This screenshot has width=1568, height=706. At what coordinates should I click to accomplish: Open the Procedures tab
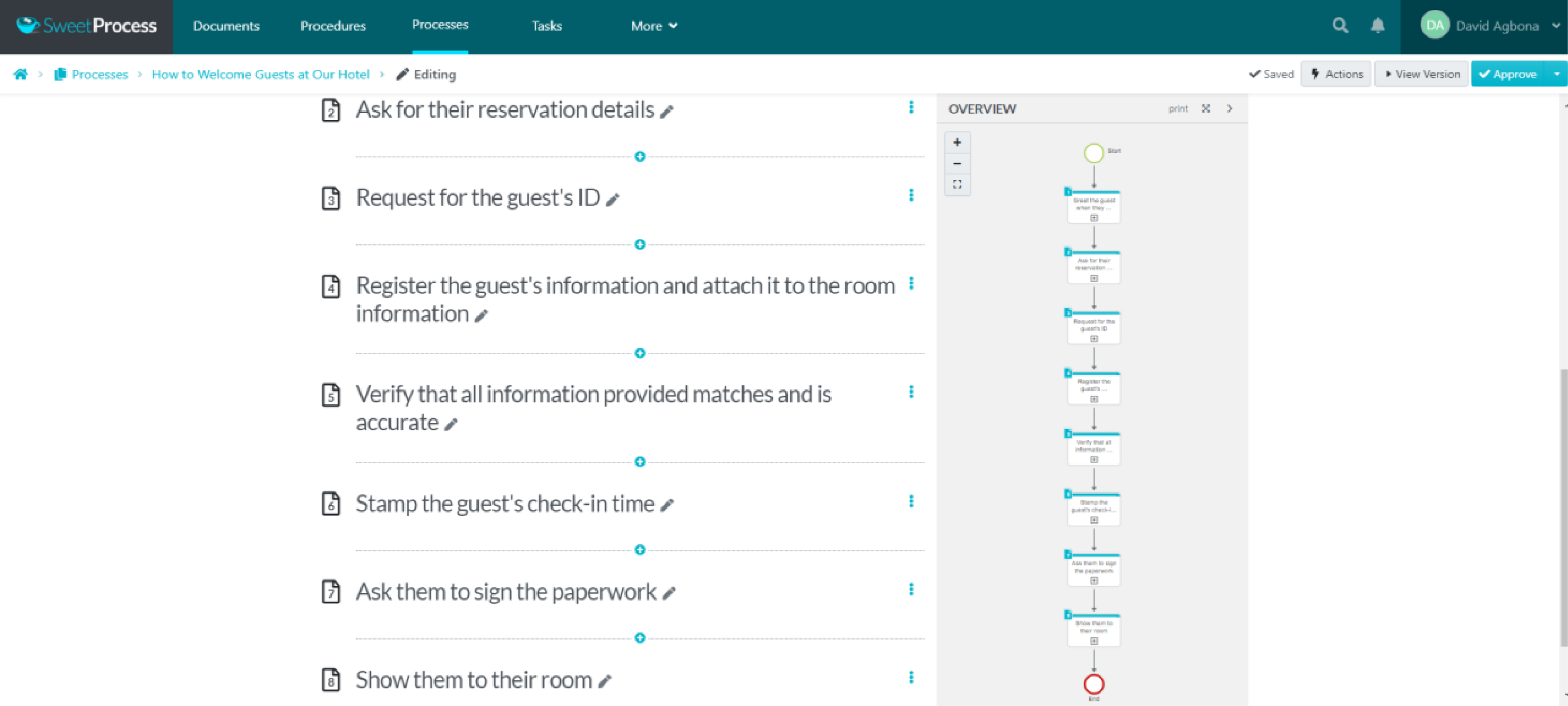pos(333,25)
